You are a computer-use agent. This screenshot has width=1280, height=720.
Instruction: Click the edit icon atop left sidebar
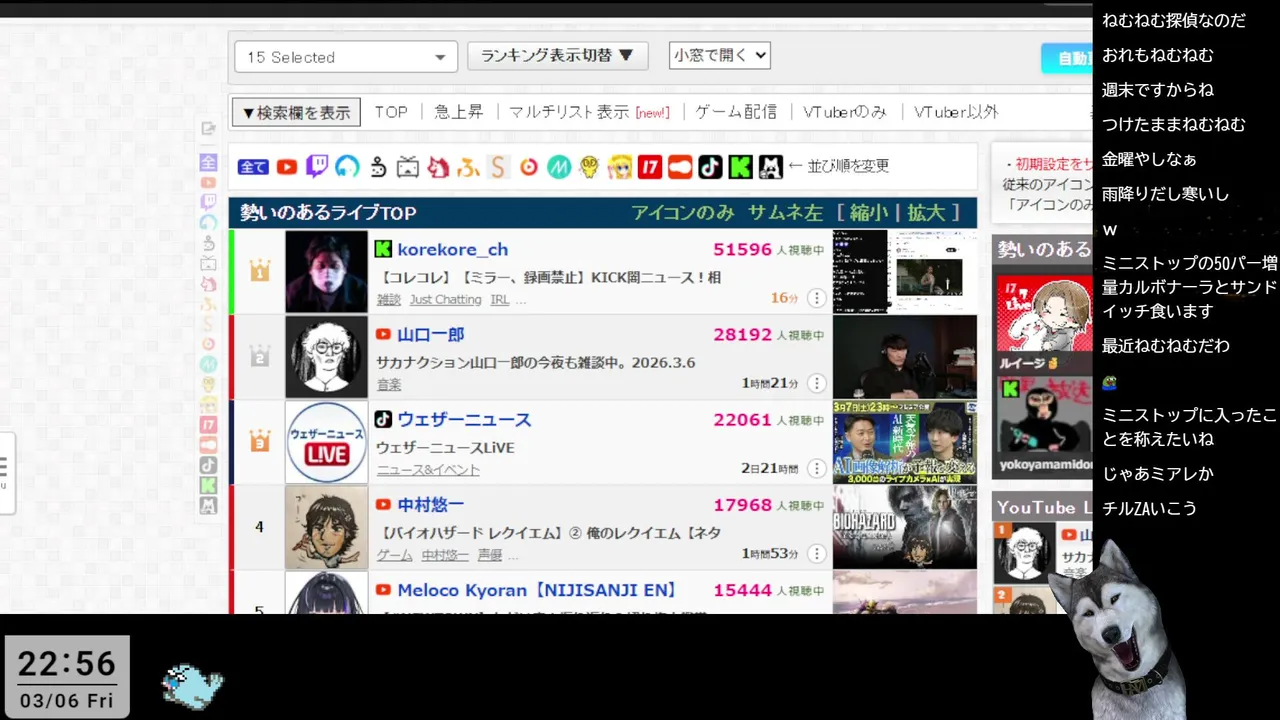click(x=208, y=128)
